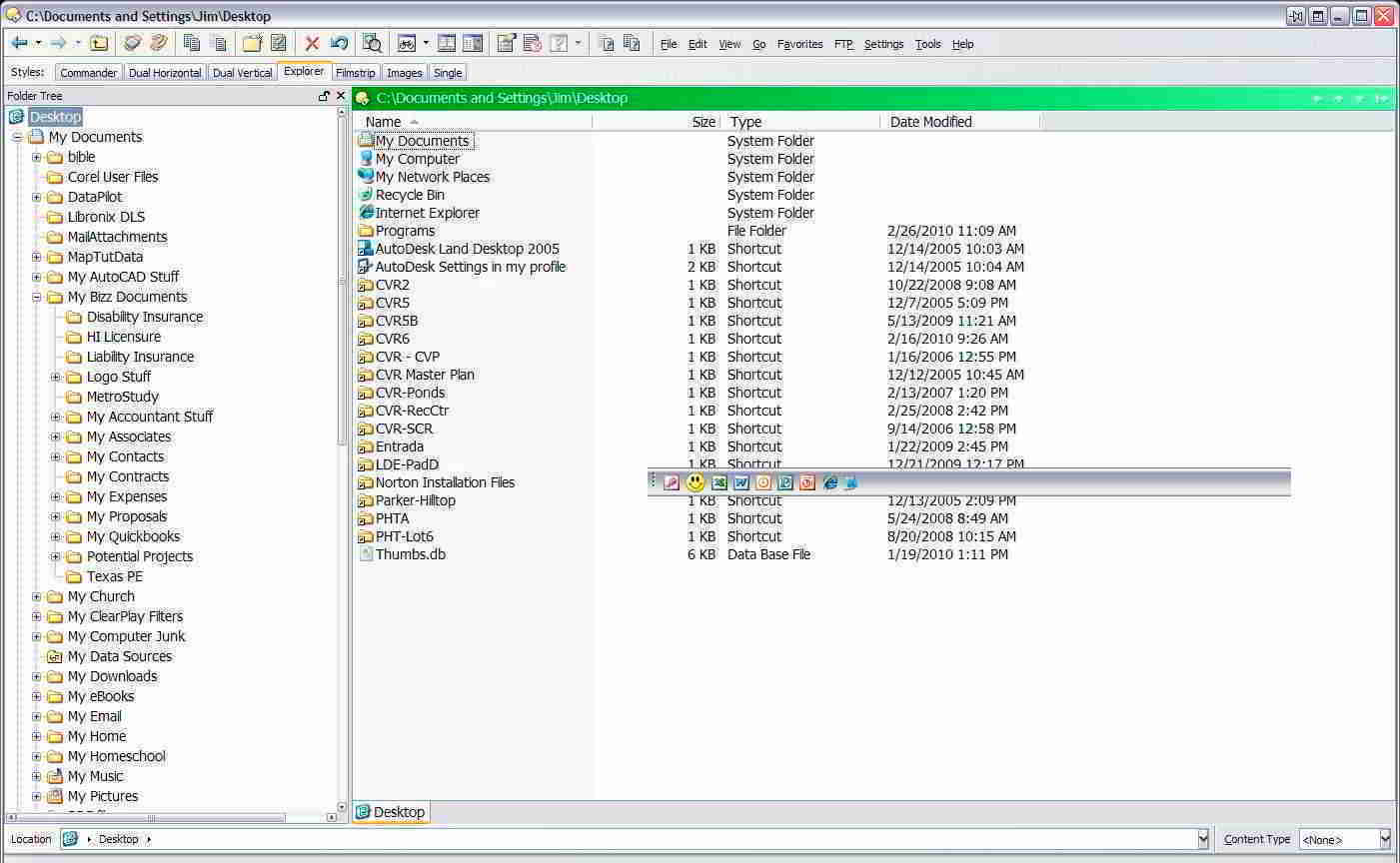
Task: Create a new folder using toolbar icon
Action: coord(252,43)
